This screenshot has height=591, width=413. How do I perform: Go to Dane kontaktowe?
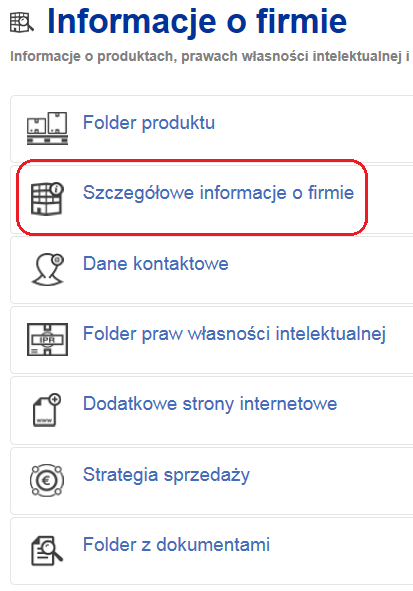tap(156, 263)
